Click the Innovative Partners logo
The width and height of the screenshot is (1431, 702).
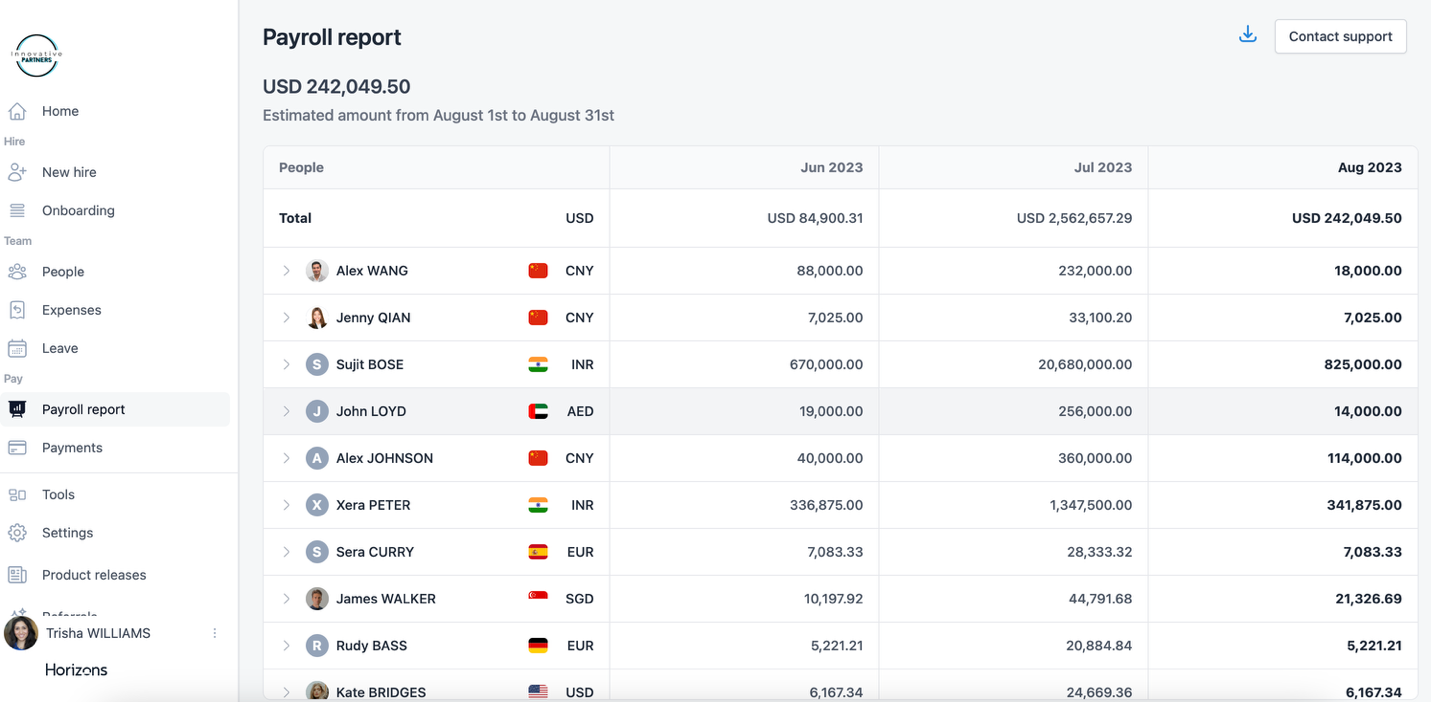point(37,56)
